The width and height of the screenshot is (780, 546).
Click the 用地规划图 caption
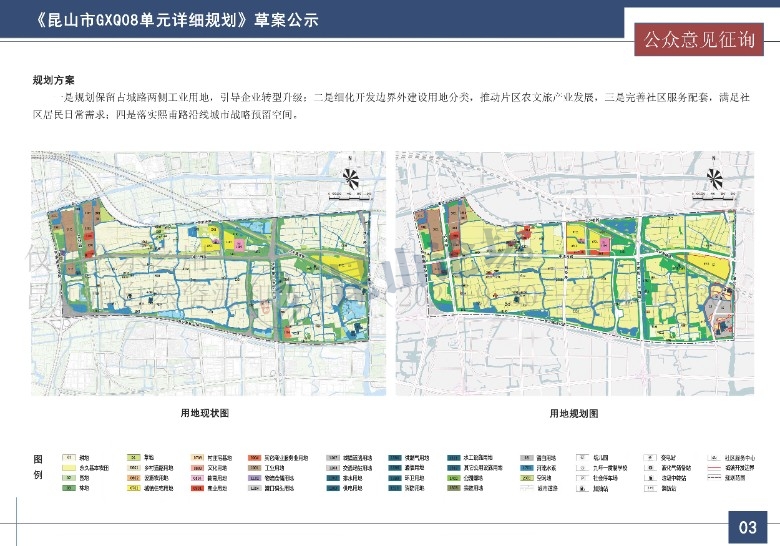tap(574, 413)
